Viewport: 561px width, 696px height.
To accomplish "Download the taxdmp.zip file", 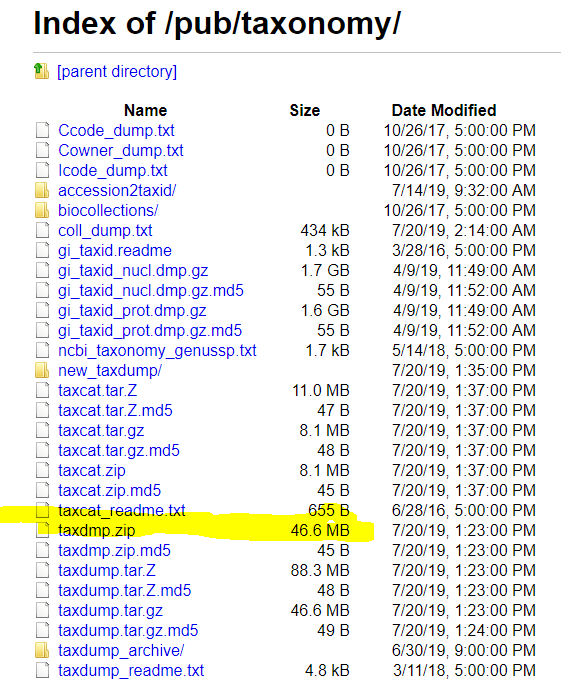I will coord(96,530).
